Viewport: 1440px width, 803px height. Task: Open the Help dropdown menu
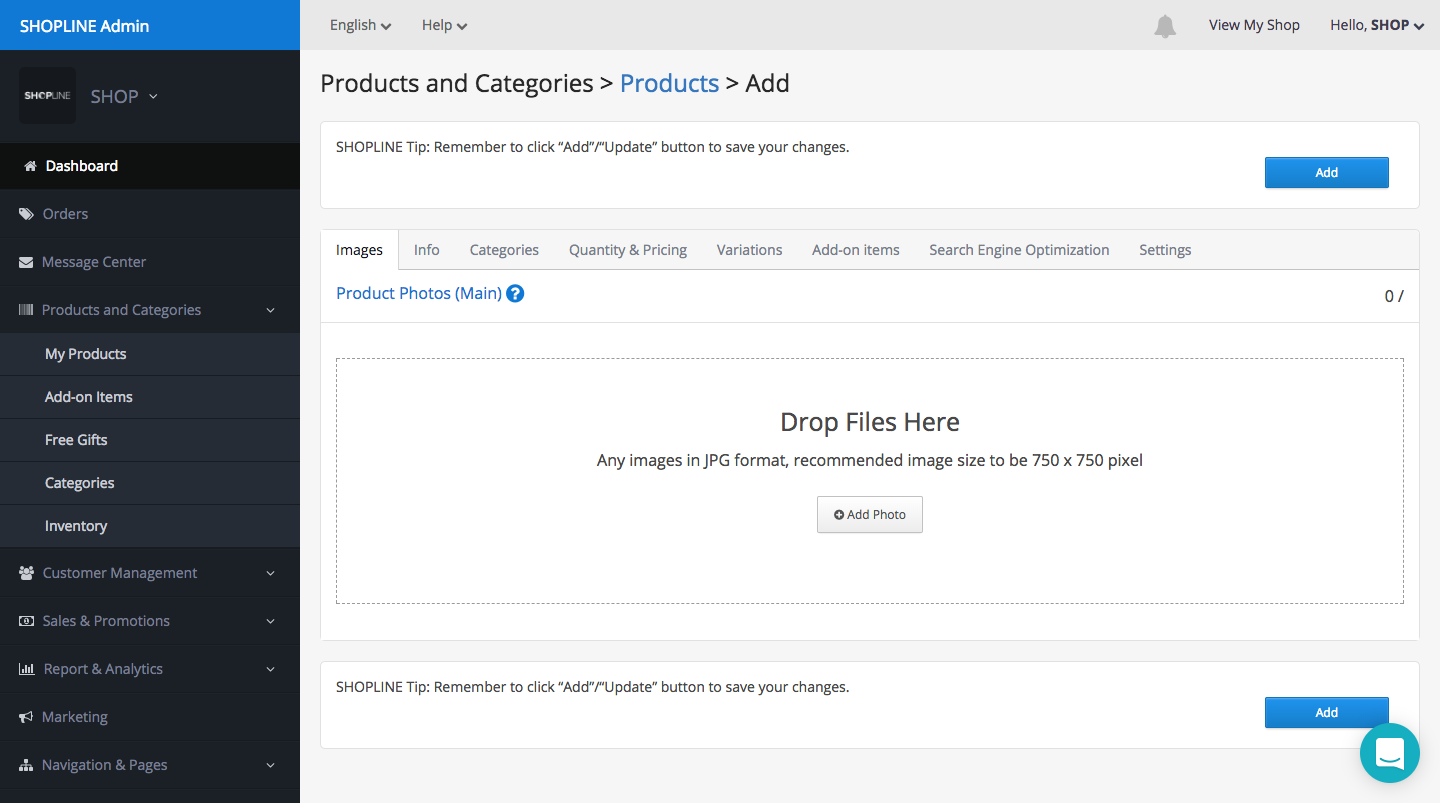point(444,25)
